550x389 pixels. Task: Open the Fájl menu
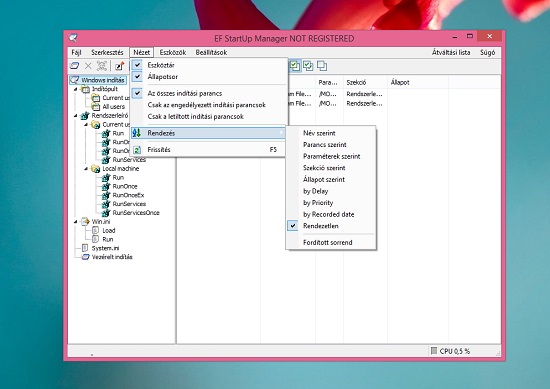(76, 52)
